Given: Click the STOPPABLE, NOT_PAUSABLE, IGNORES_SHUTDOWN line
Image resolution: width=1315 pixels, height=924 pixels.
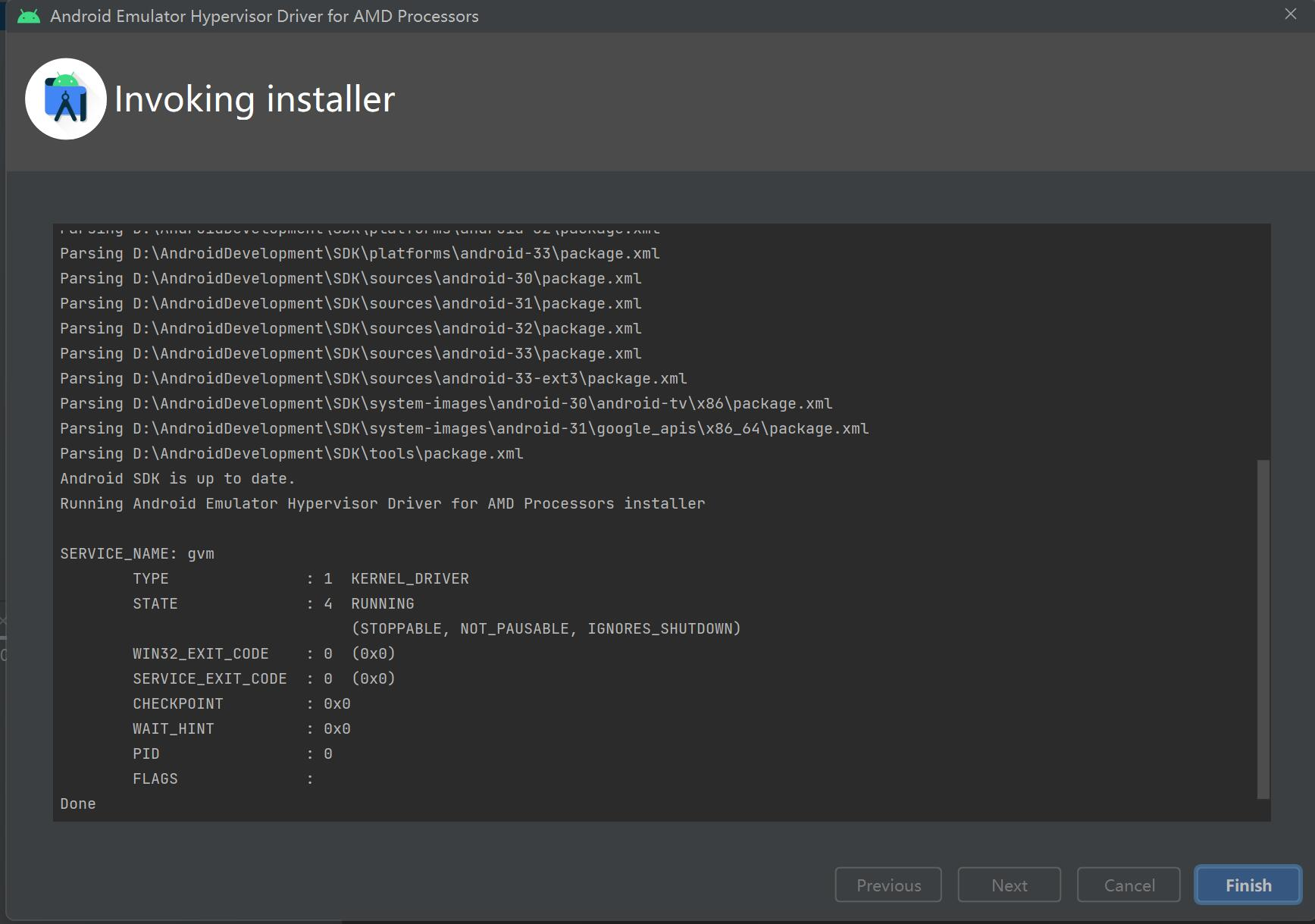Looking at the screenshot, I should [546, 628].
